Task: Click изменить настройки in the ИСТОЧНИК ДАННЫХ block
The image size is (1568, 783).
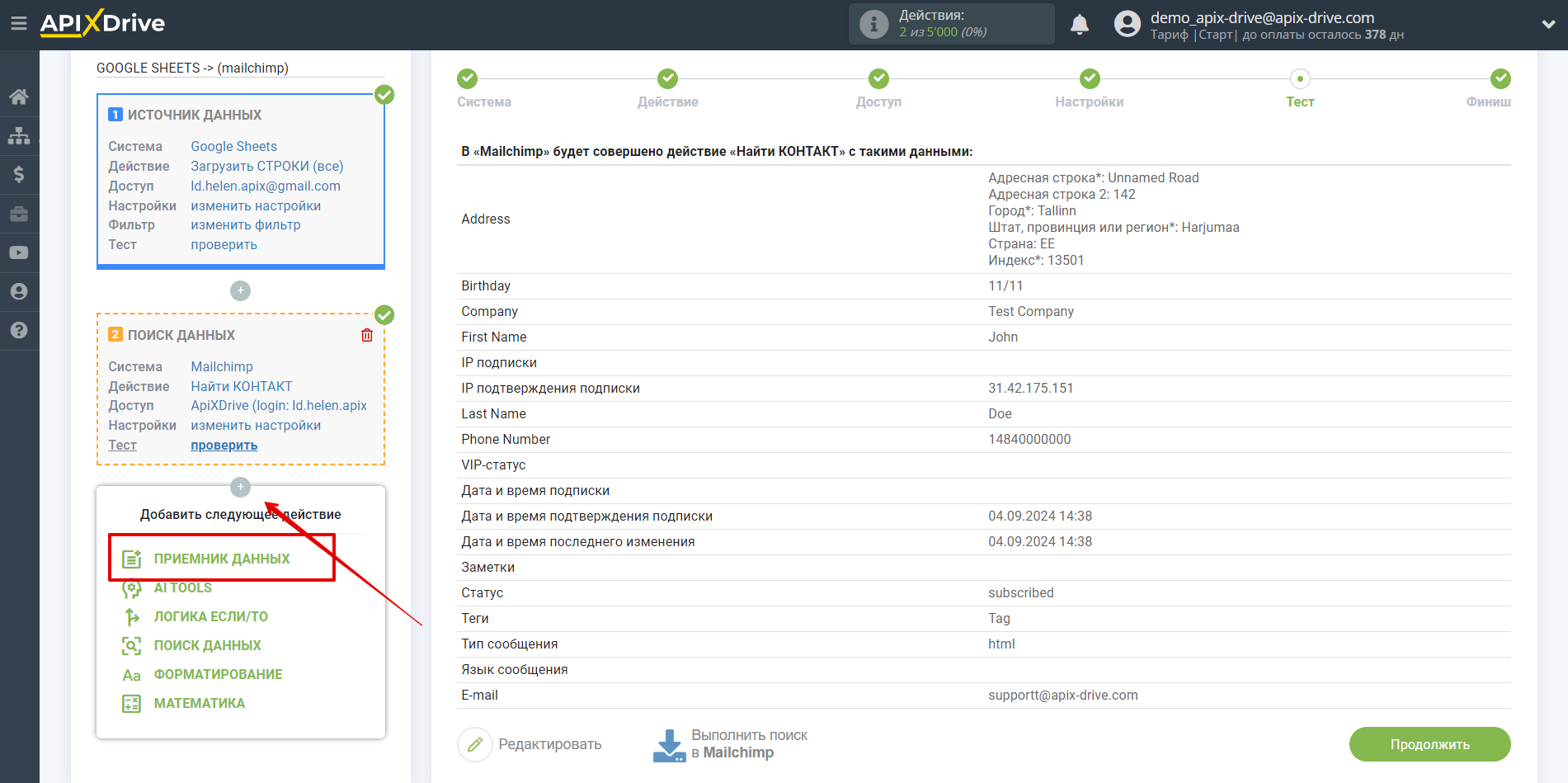Action: (256, 205)
